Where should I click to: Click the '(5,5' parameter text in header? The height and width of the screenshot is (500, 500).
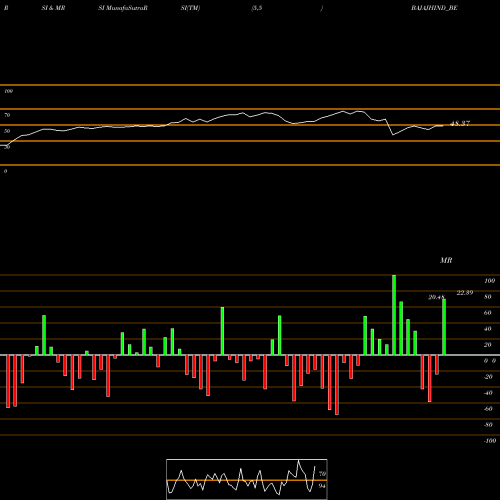[x=257, y=8]
